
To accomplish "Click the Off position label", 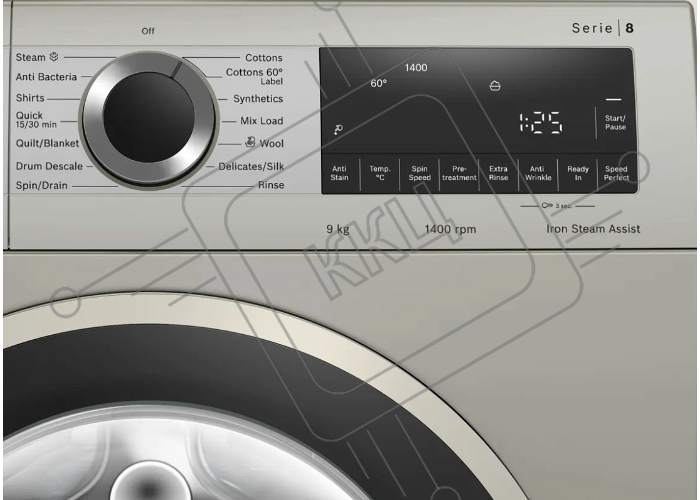I will point(148,31).
